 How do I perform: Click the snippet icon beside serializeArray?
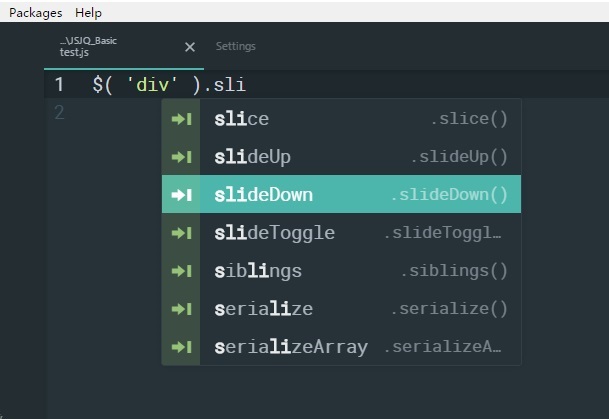[181, 347]
